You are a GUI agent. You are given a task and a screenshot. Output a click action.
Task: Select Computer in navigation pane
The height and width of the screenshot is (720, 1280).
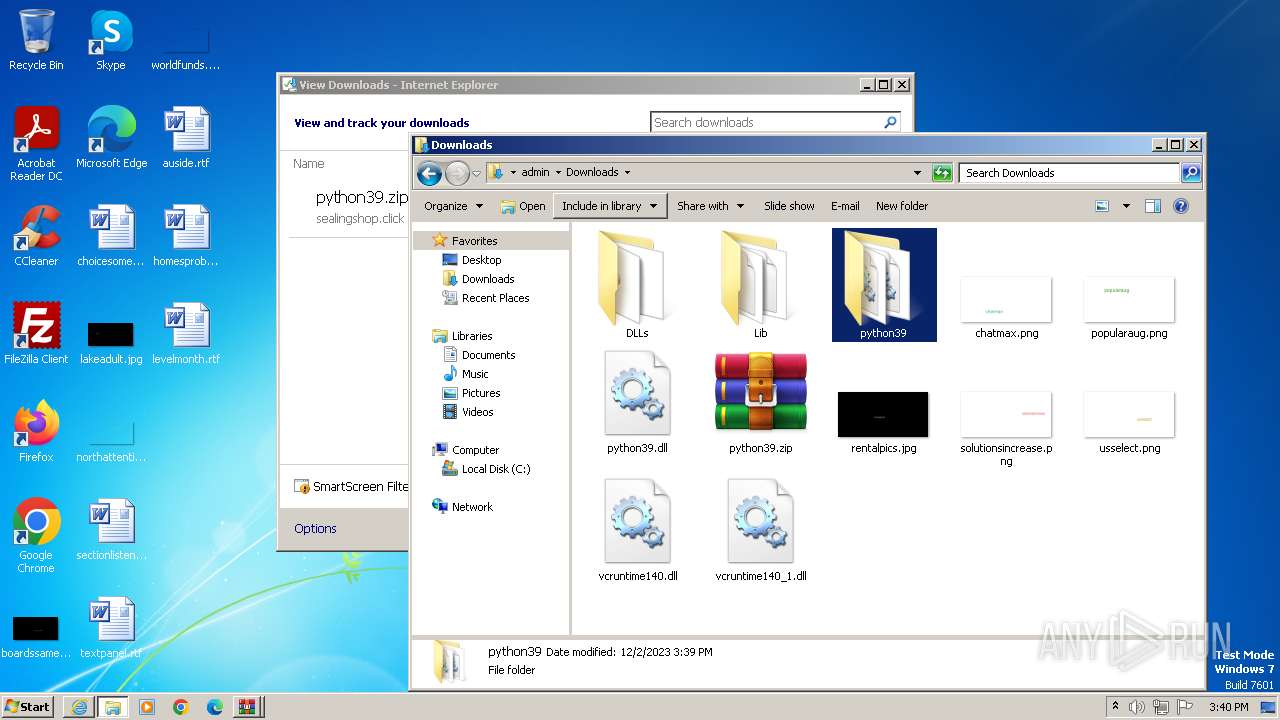[x=475, y=450]
